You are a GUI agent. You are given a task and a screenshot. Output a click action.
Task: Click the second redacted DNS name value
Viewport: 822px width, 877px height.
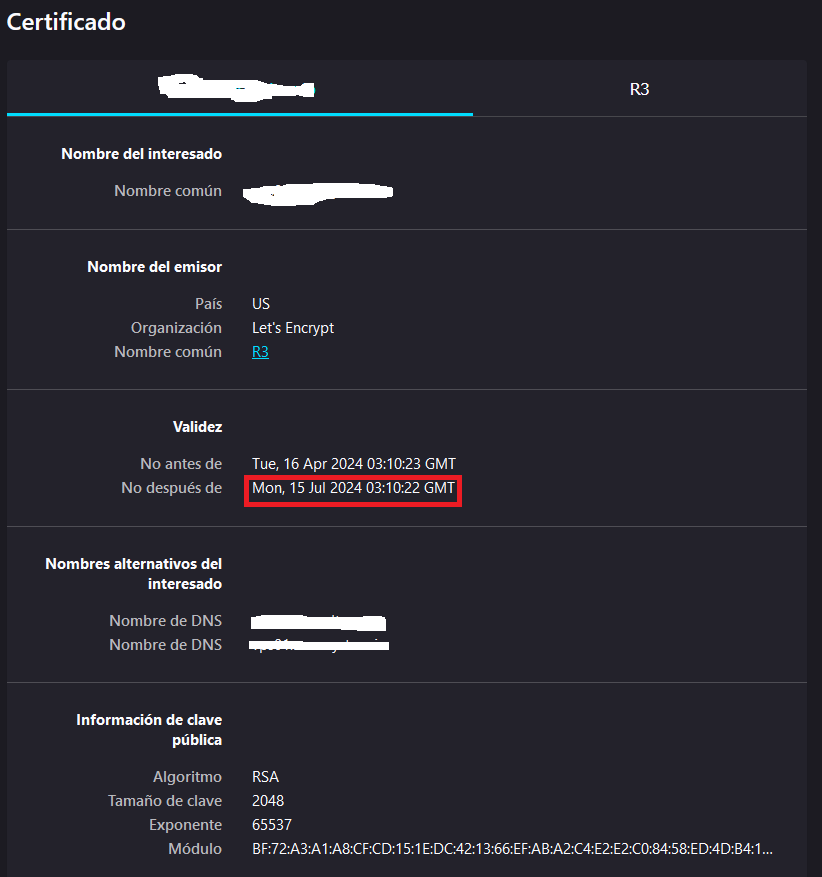click(x=320, y=646)
